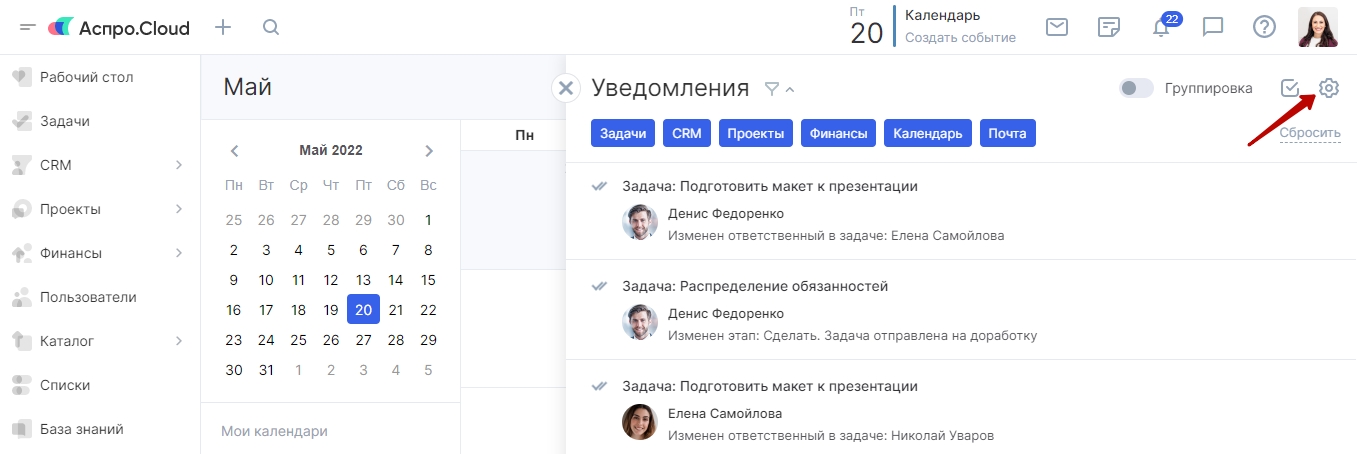
Task: Select May 13 in the mini calendar
Action: [363, 281]
